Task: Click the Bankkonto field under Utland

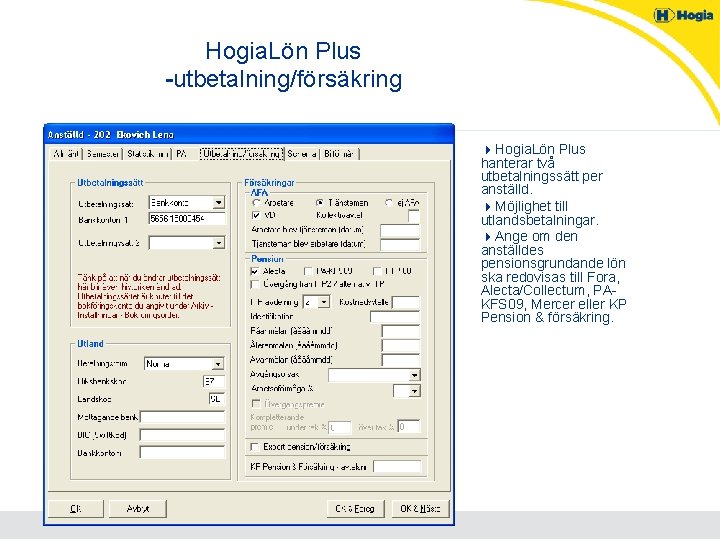Action: pos(182,453)
